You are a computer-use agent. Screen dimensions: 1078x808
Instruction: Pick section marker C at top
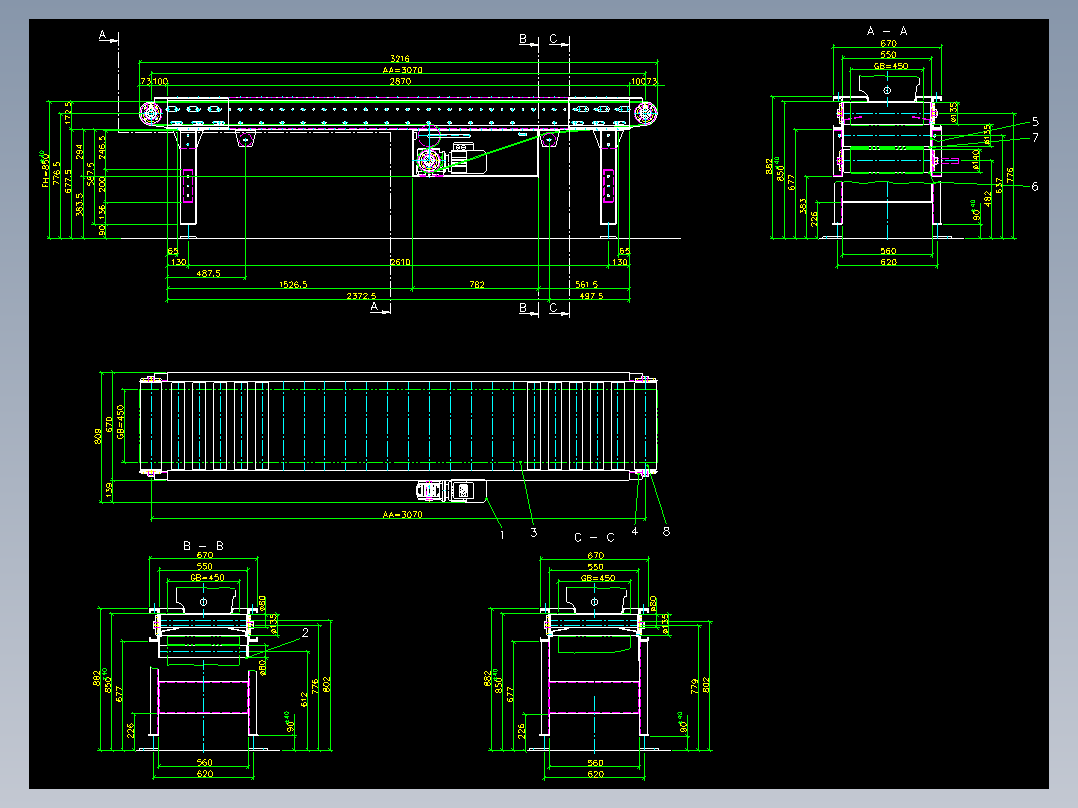[x=553, y=39]
